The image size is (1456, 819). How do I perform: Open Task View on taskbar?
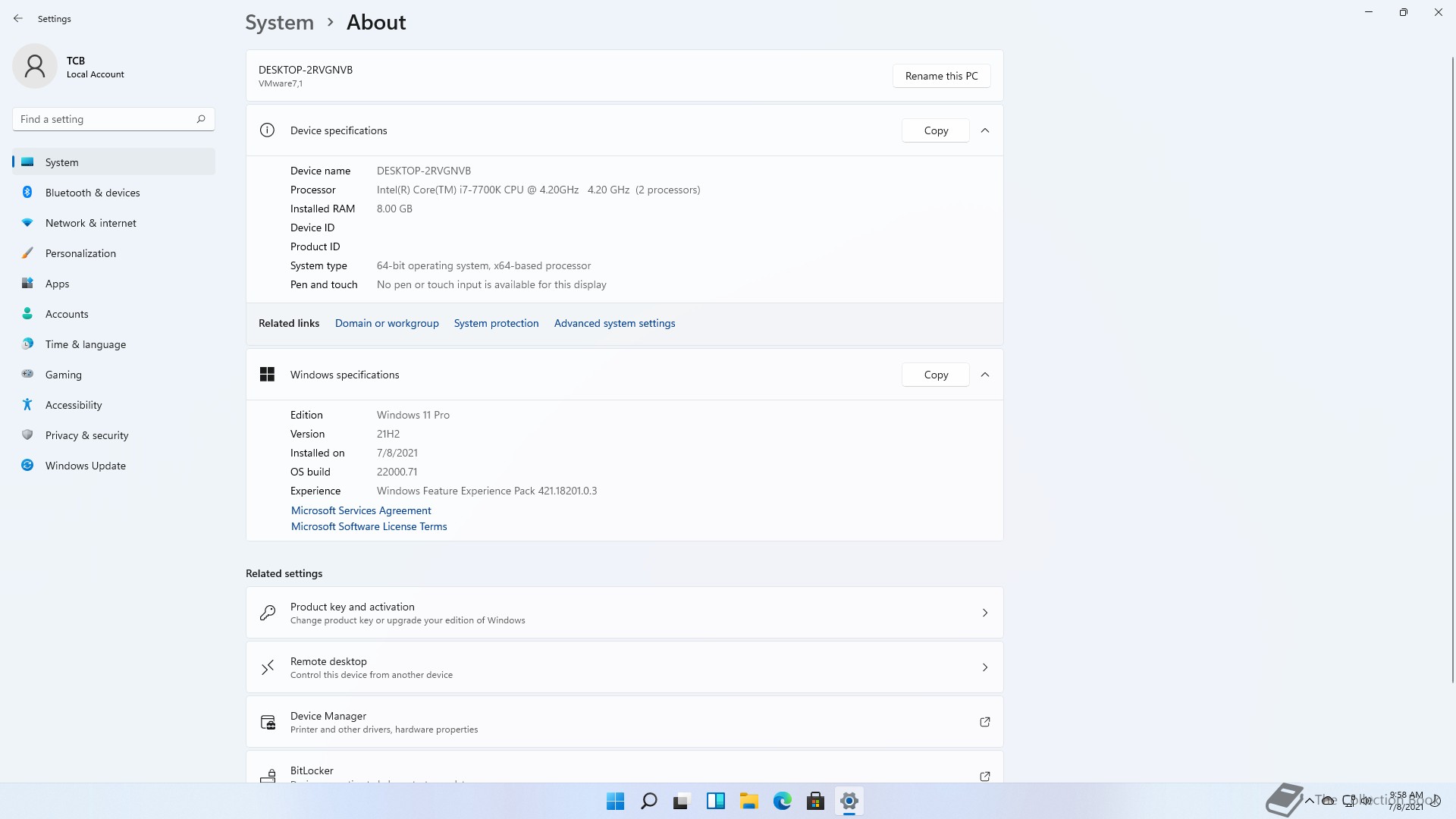click(682, 801)
